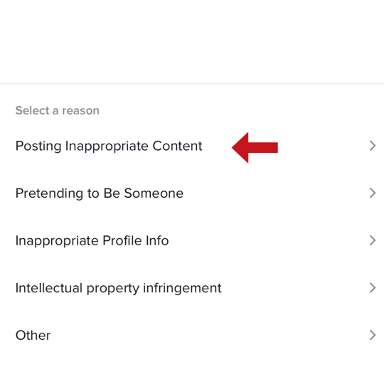Tap the chevron beside Posting Inappropriate Content
This screenshot has width=384, height=384.
pyautogui.click(x=373, y=146)
